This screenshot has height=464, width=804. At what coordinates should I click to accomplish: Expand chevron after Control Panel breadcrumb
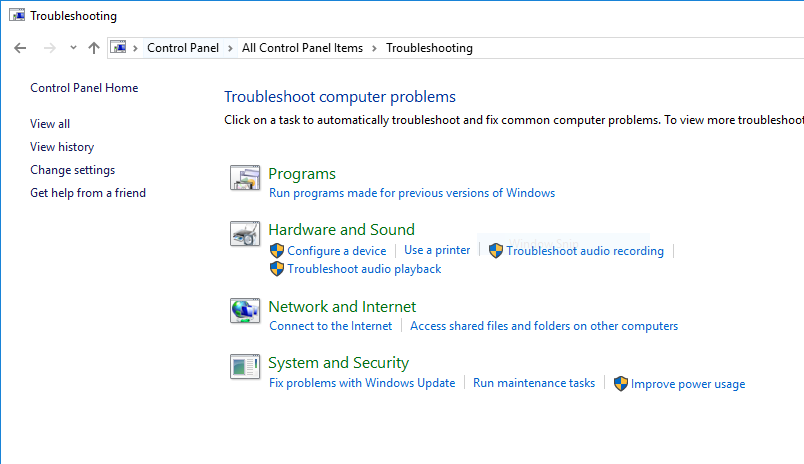[230, 48]
